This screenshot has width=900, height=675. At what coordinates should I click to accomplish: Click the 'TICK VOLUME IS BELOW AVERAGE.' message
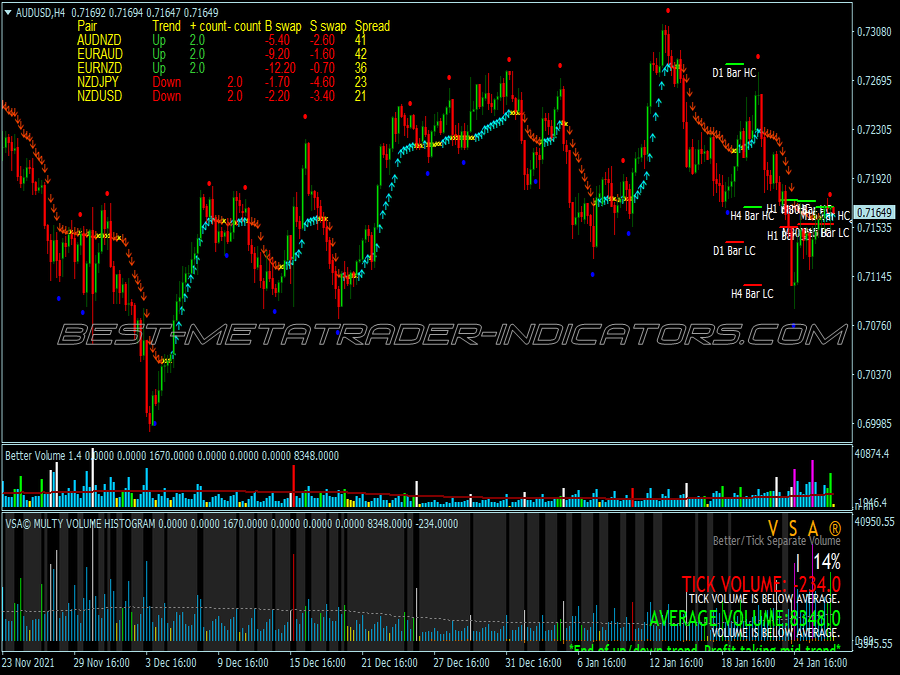(x=764, y=599)
